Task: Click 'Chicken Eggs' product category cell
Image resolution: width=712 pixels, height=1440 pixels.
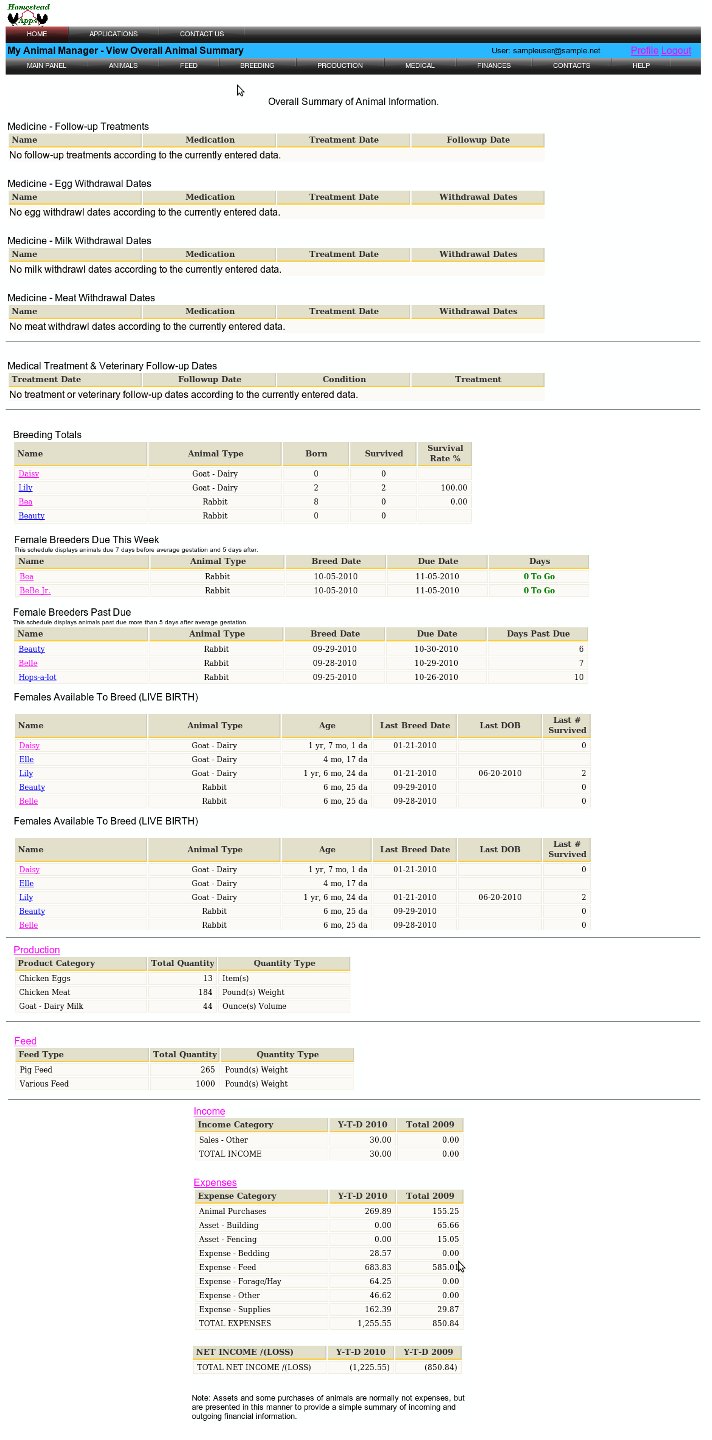Action: click(x=81, y=977)
